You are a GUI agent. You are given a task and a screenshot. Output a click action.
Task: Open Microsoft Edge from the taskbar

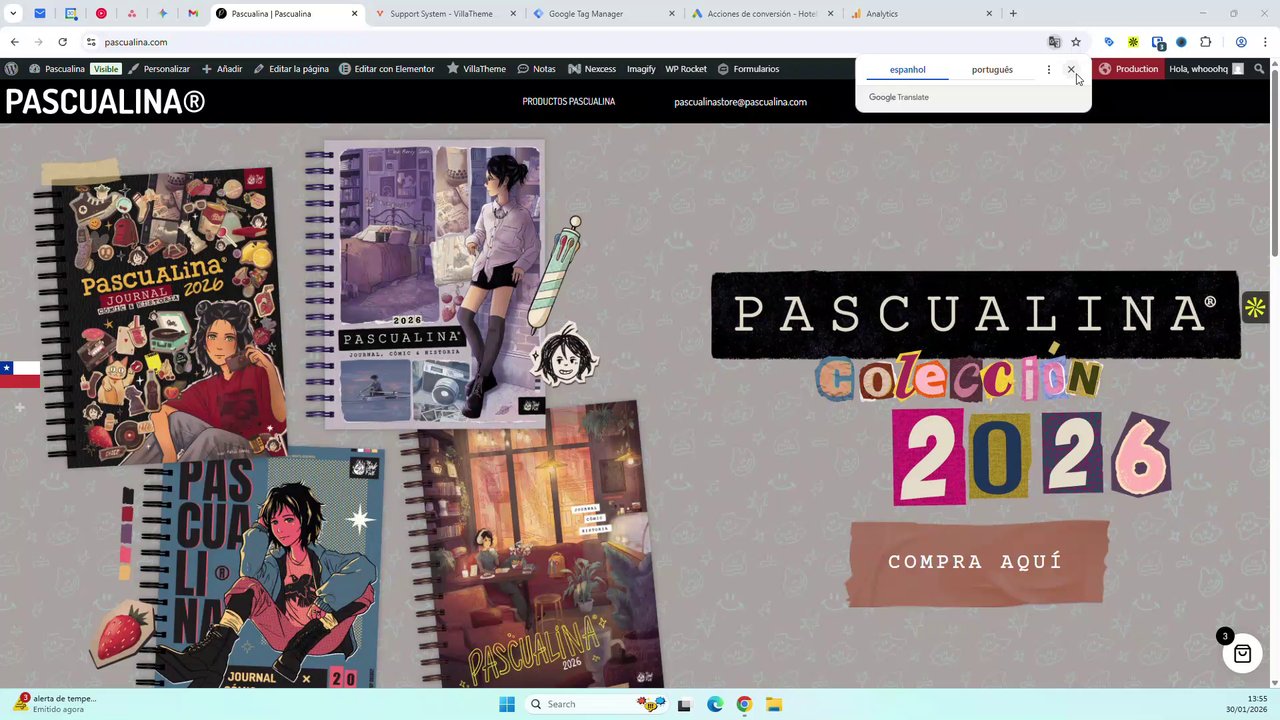[x=715, y=704]
